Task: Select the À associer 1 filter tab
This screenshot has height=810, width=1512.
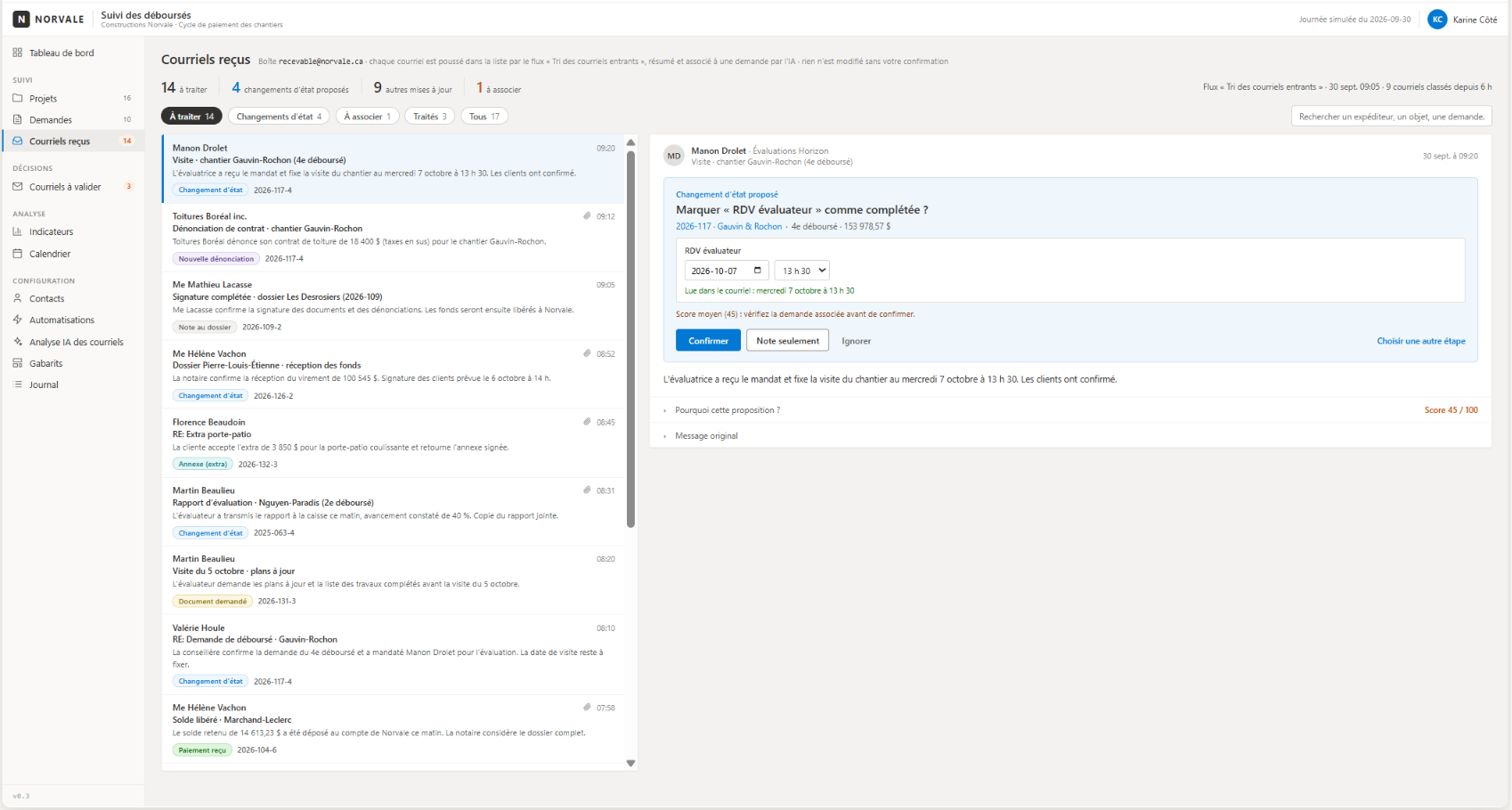Action: [368, 117]
